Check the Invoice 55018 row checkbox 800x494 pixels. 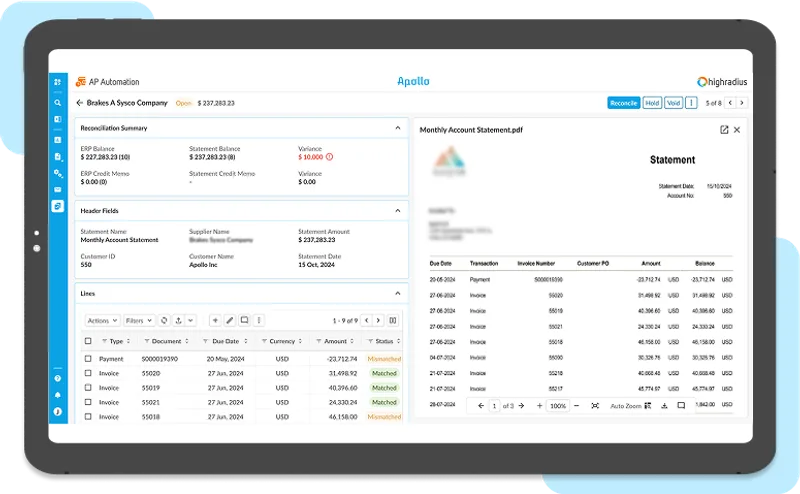coord(88,416)
